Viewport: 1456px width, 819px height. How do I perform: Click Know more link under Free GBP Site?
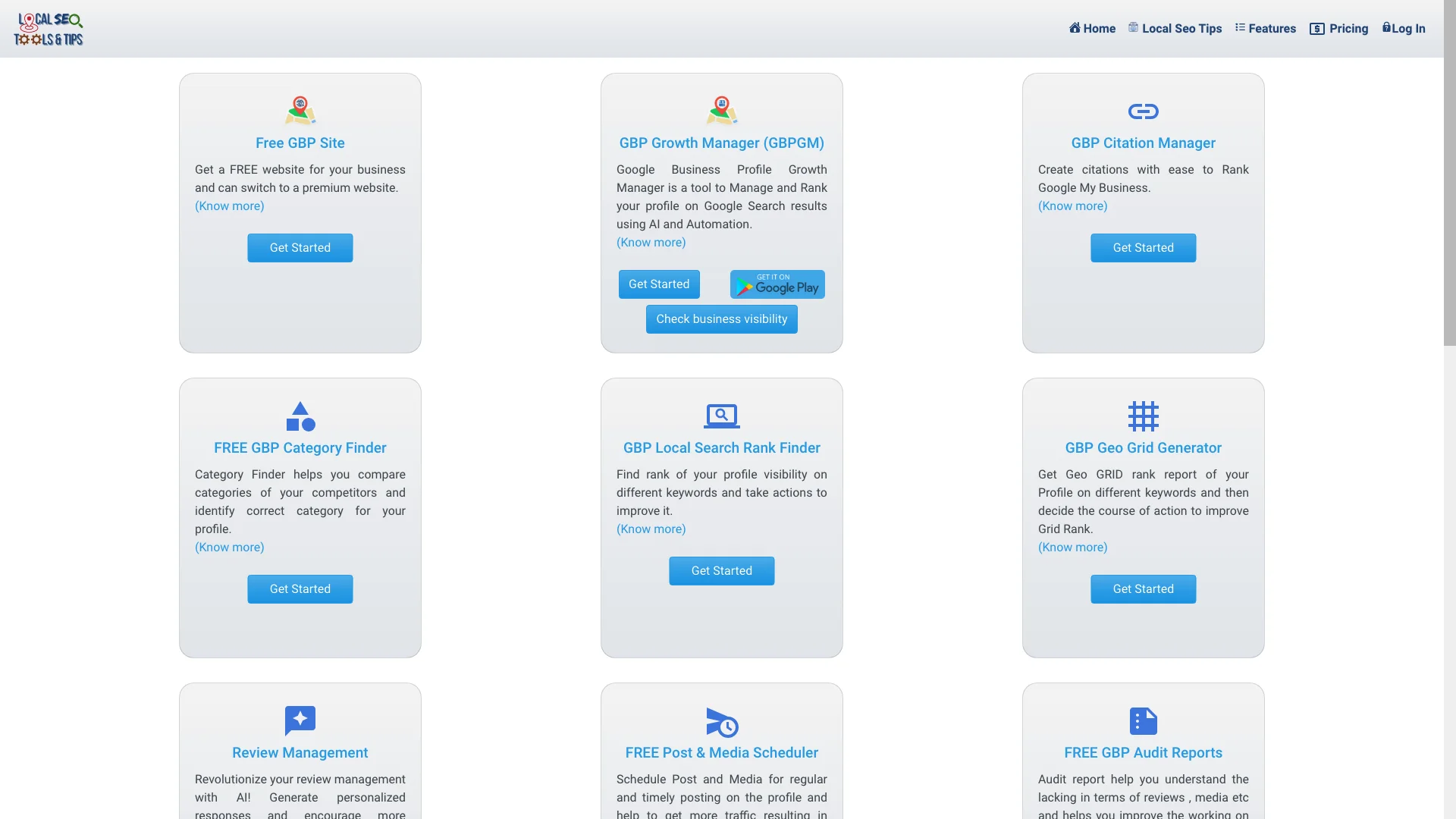pyautogui.click(x=230, y=206)
